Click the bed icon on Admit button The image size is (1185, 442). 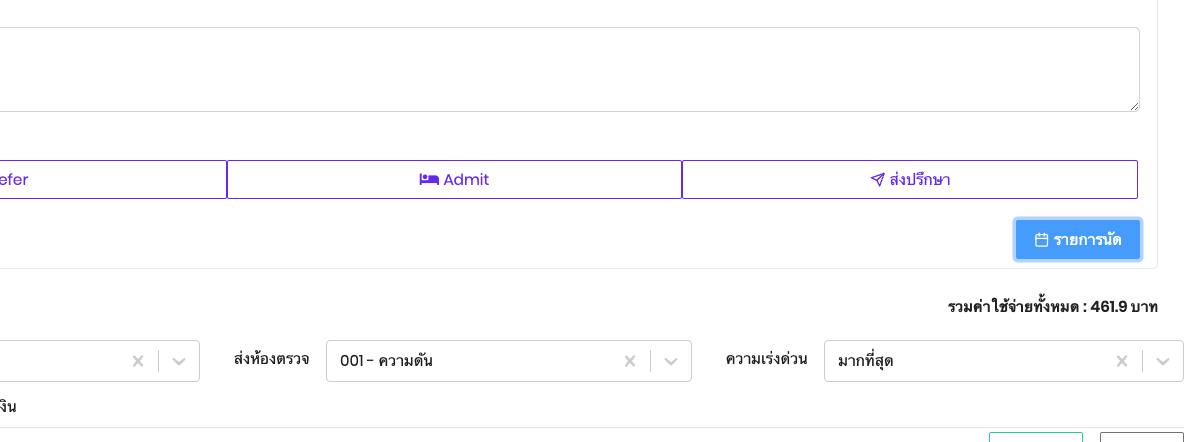pyautogui.click(x=429, y=180)
